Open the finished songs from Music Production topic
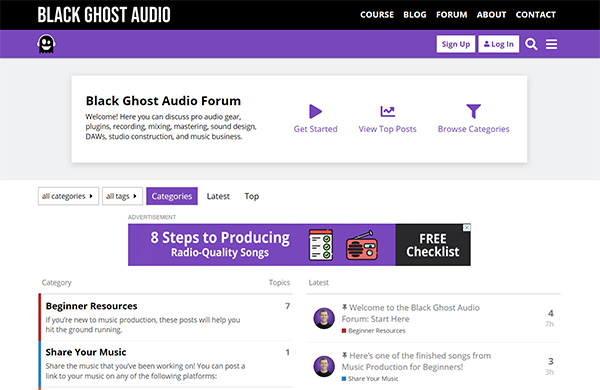The image size is (600, 390). (416, 361)
